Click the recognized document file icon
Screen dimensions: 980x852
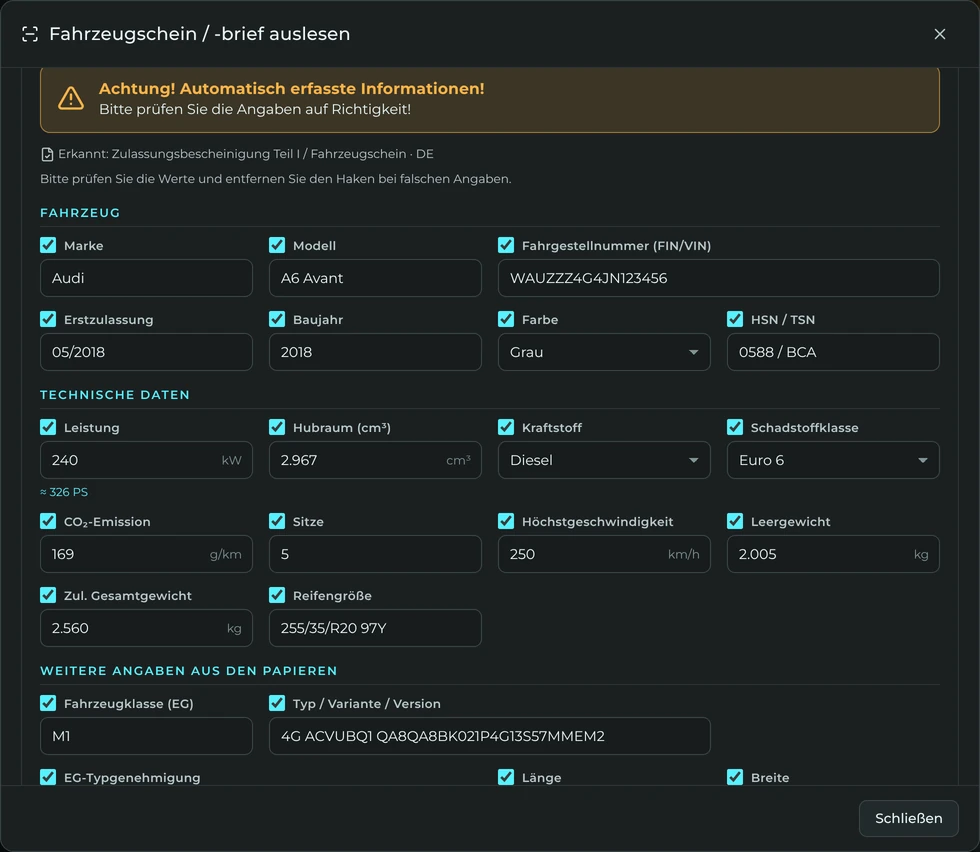click(47, 154)
